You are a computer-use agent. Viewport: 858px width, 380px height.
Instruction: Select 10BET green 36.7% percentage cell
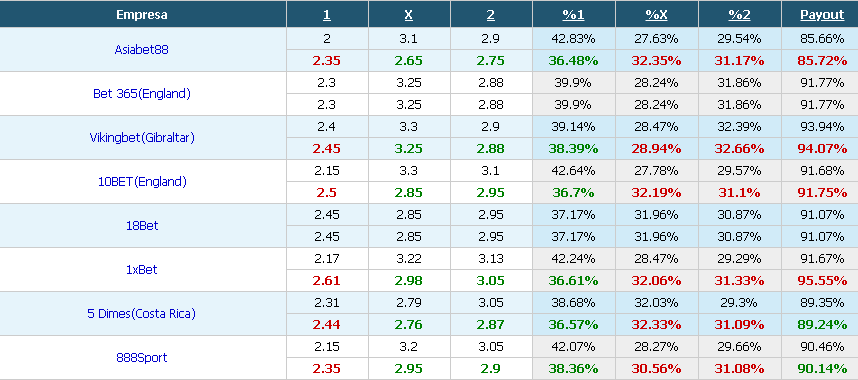573,193
